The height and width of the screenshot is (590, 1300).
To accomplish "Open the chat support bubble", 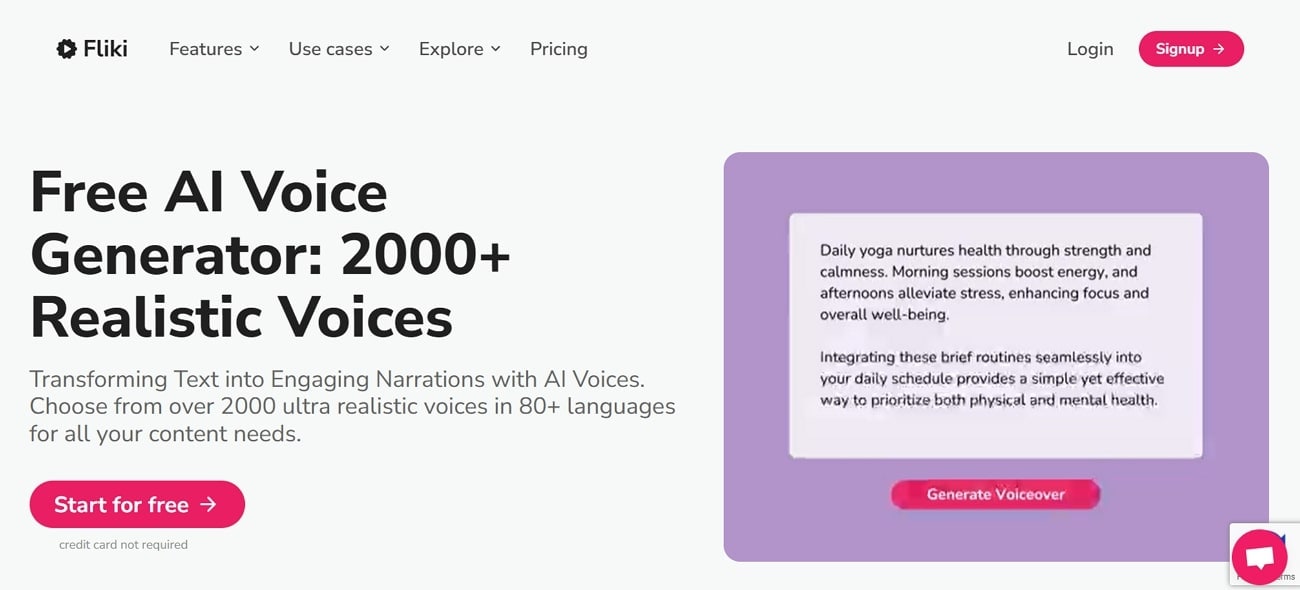I will (1259, 558).
